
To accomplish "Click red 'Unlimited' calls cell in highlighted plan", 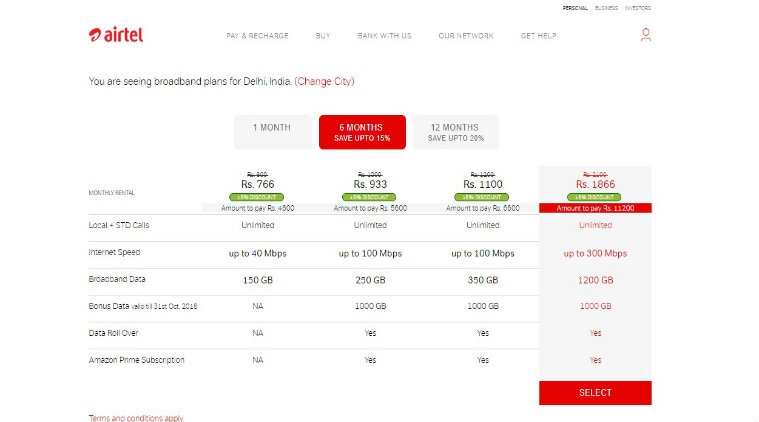I will (x=595, y=225).
